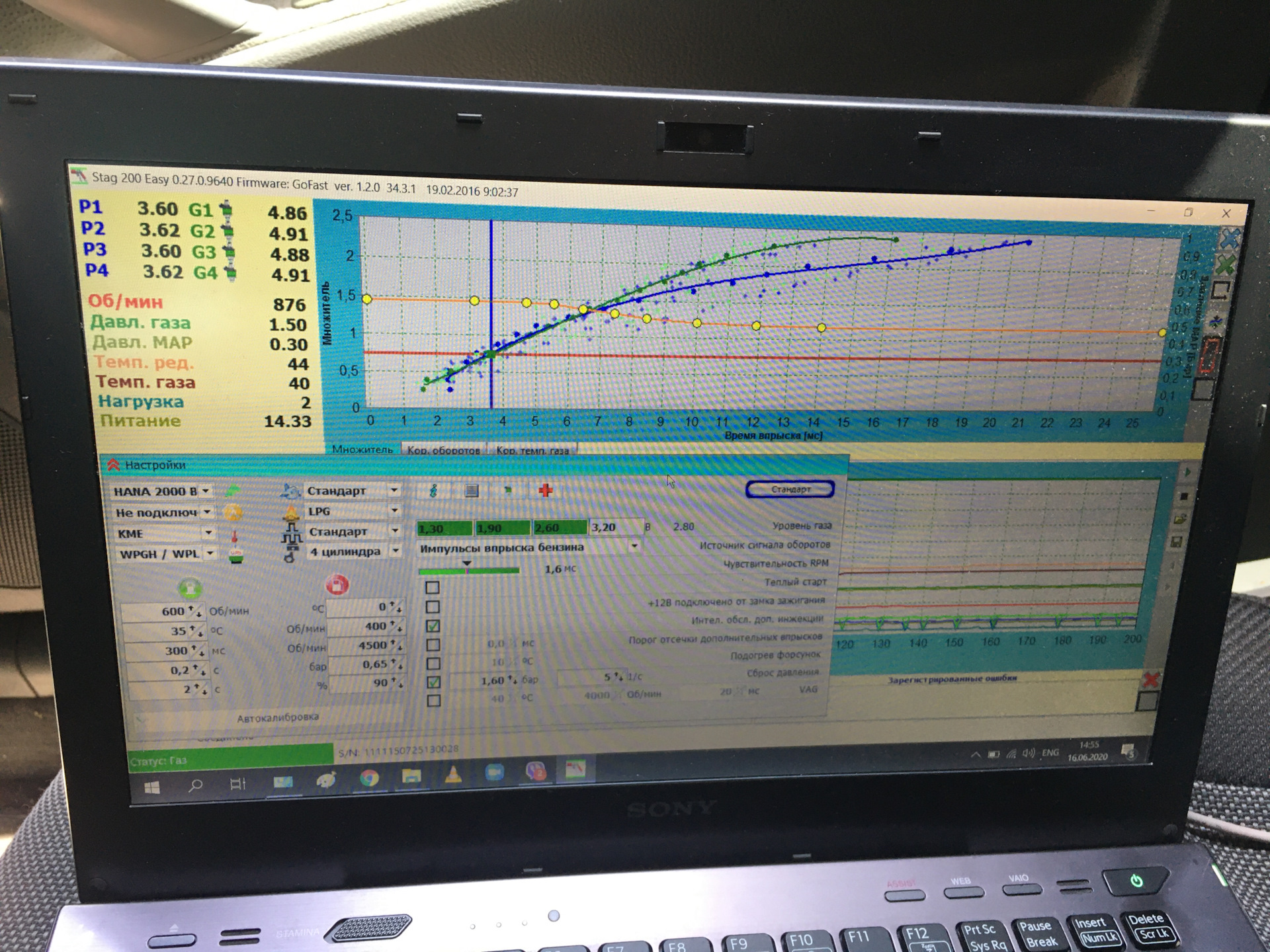Toggle the Подогрев форсунок checkbox
Viewport: 1270px width, 952px height.
pos(433,663)
